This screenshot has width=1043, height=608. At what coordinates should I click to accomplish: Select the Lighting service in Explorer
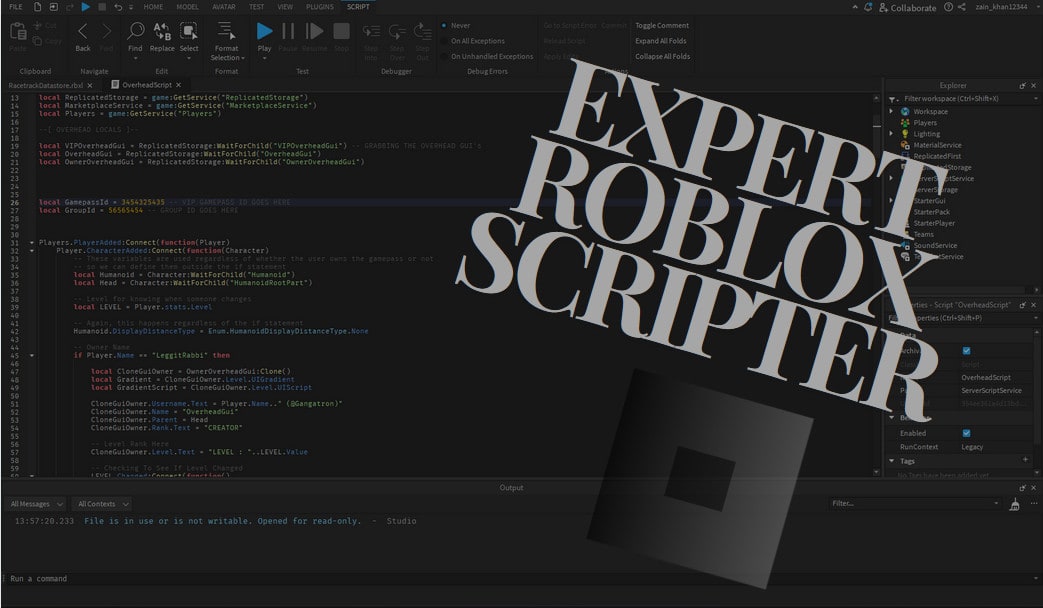926,134
